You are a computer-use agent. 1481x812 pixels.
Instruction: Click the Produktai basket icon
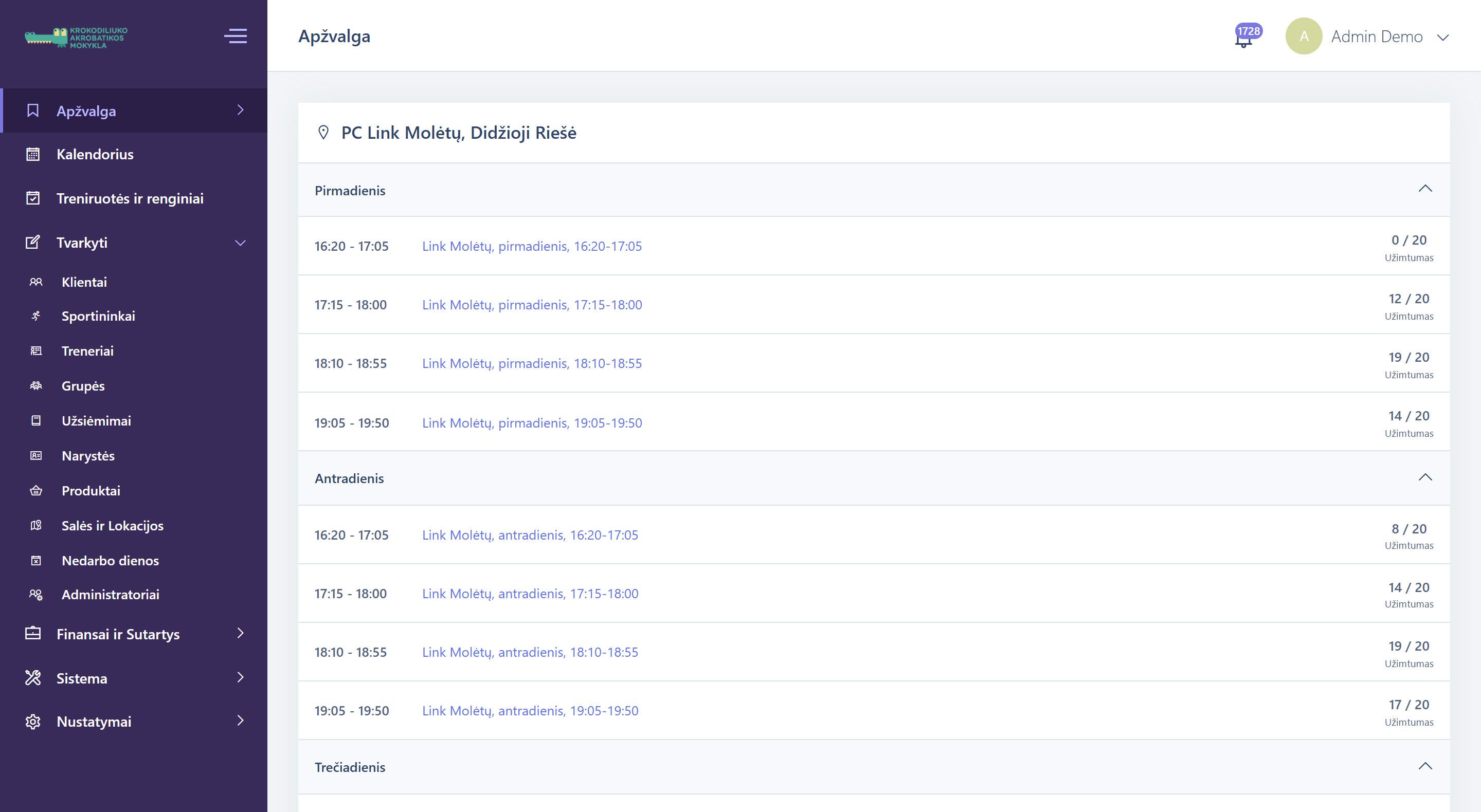coord(35,491)
